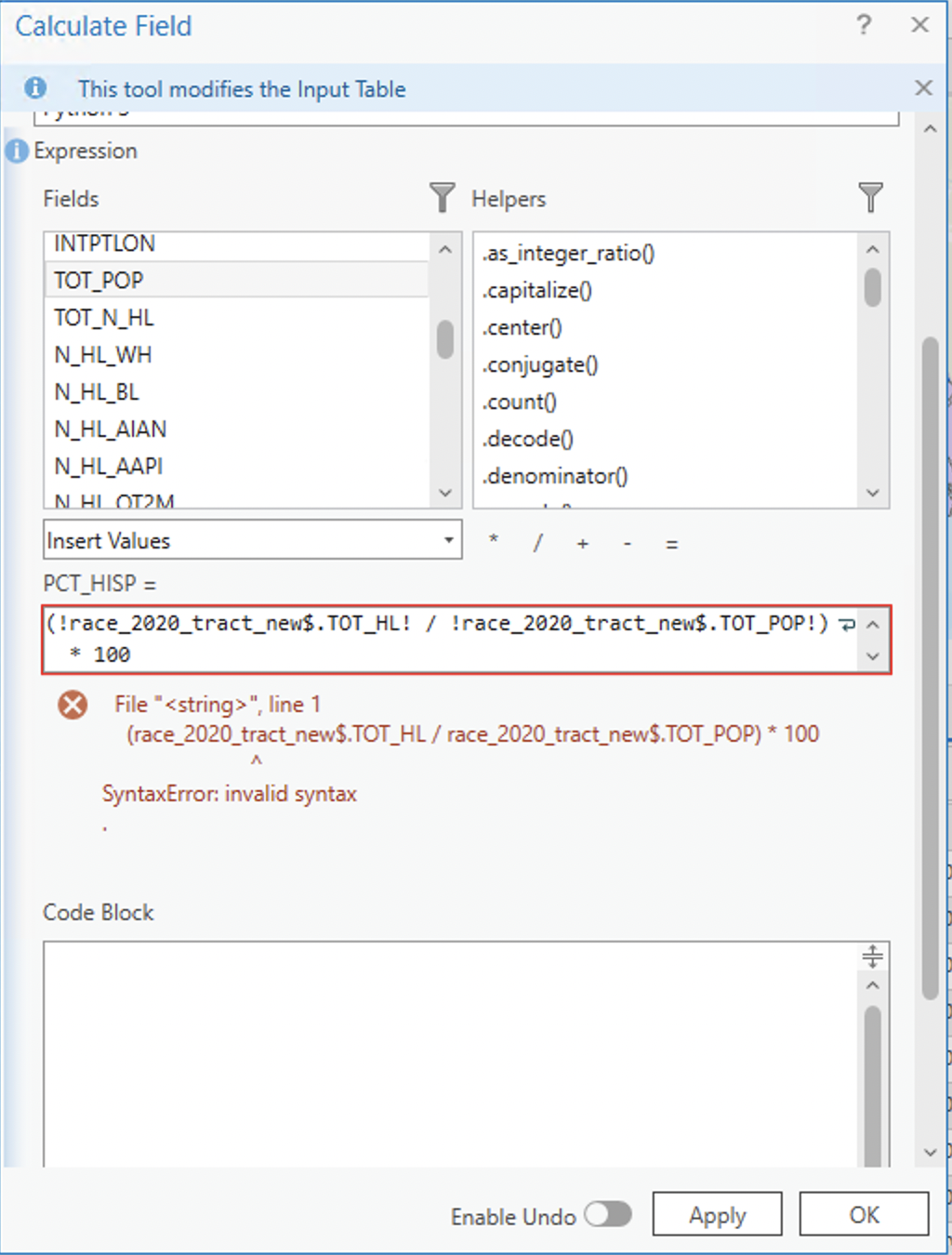Open the Fields filter funnel
The height and width of the screenshot is (1255, 952).
[443, 198]
